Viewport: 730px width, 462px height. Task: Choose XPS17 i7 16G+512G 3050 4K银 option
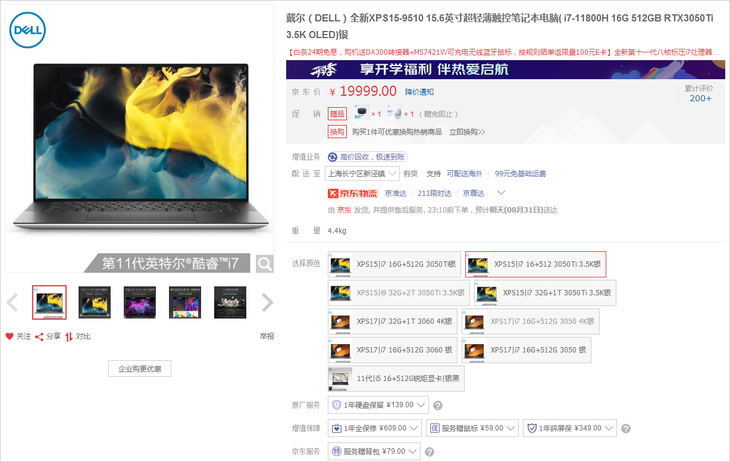tap(530, 321)
